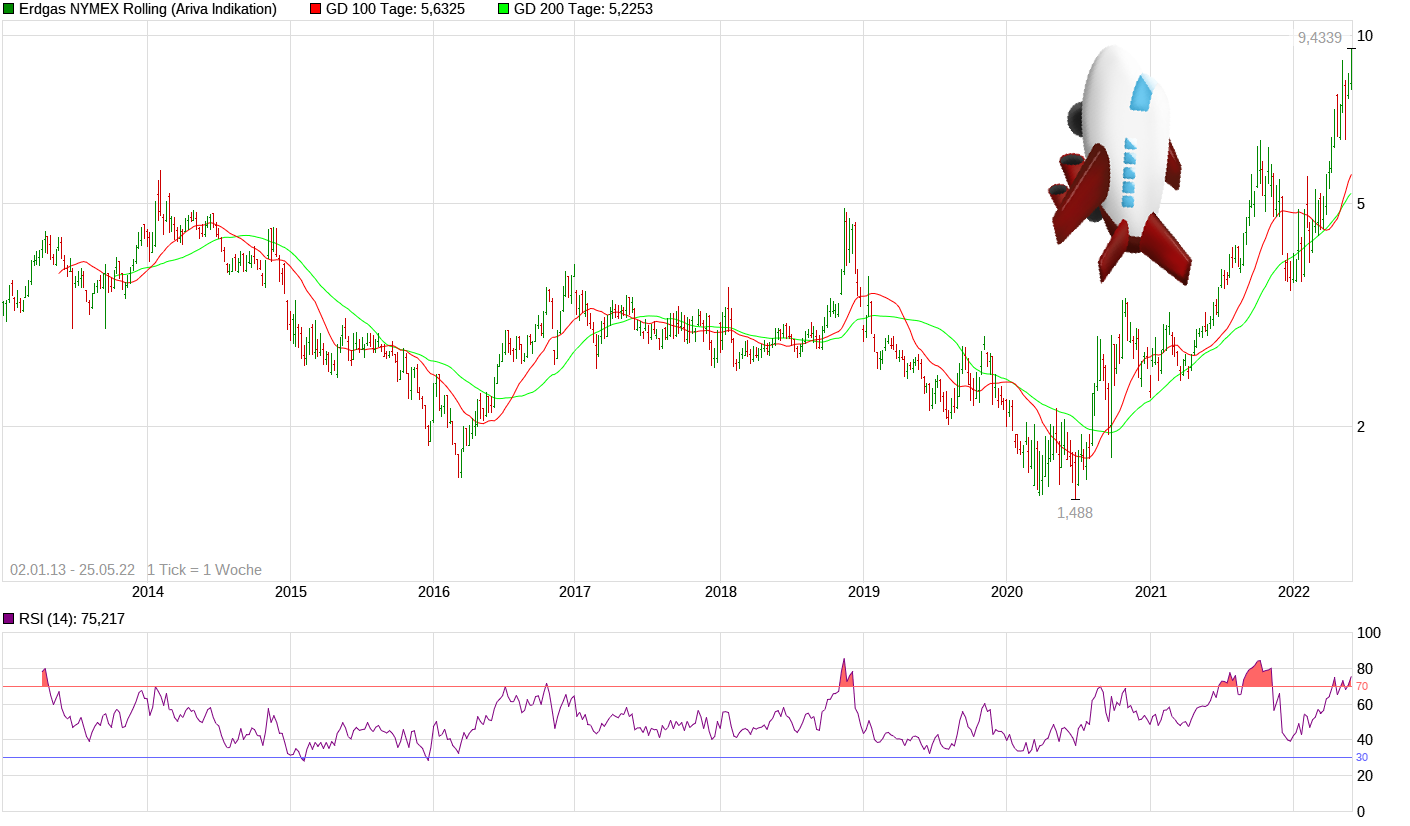Click the '1 Tick = 1 Woche' text
The image size is (1410, 826).
click(204, 570)
